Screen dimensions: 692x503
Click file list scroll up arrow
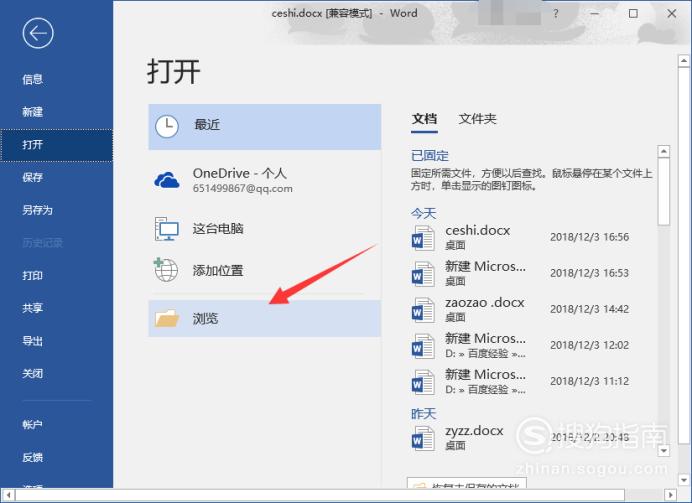pyautogui.click(x=664, y=151)
